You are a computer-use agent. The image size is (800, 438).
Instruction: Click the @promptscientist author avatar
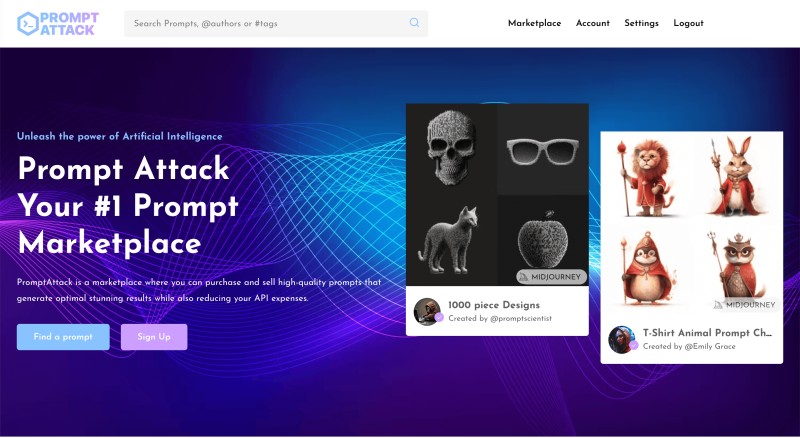tap(427, 311)
